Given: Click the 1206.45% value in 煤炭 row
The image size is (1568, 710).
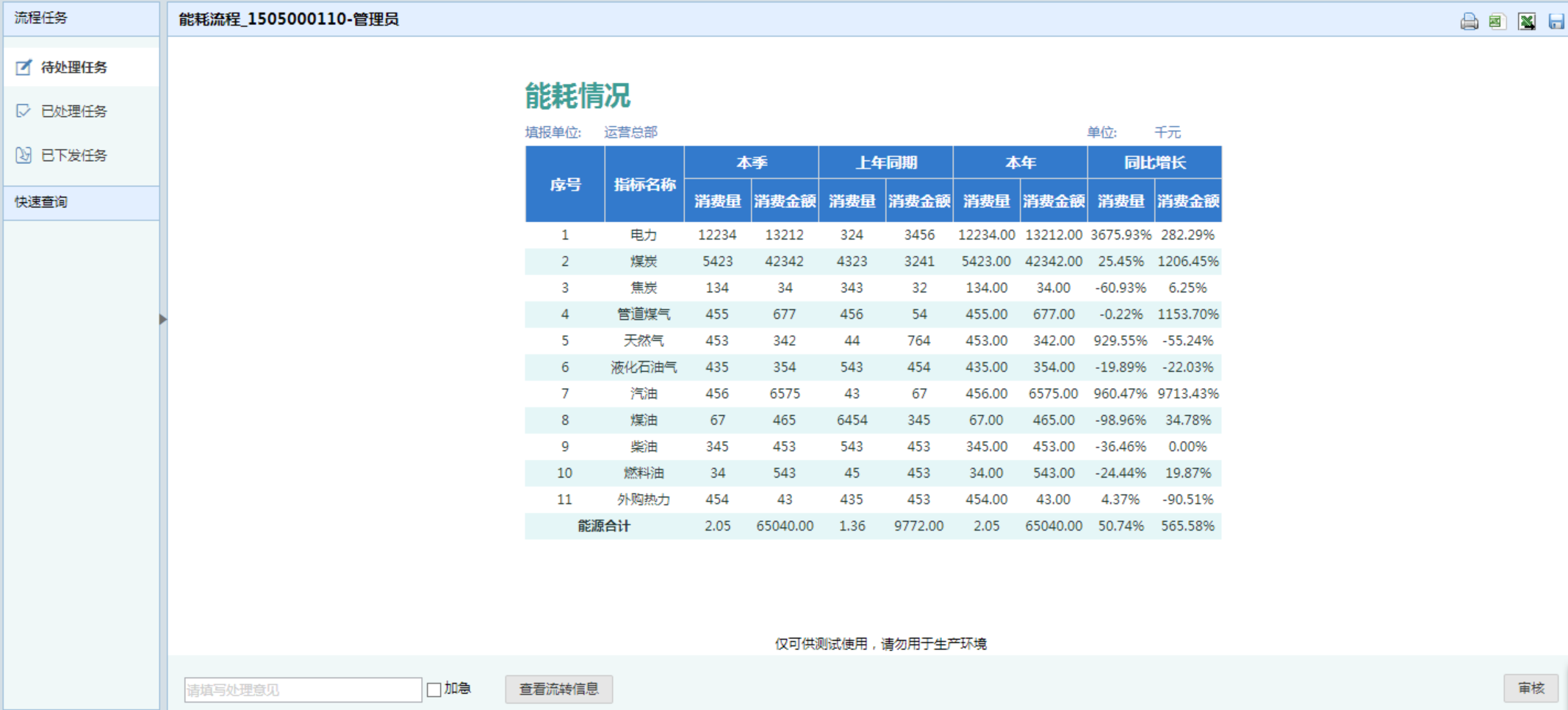Looking at the screenshot, I should tap(1188, 262).
